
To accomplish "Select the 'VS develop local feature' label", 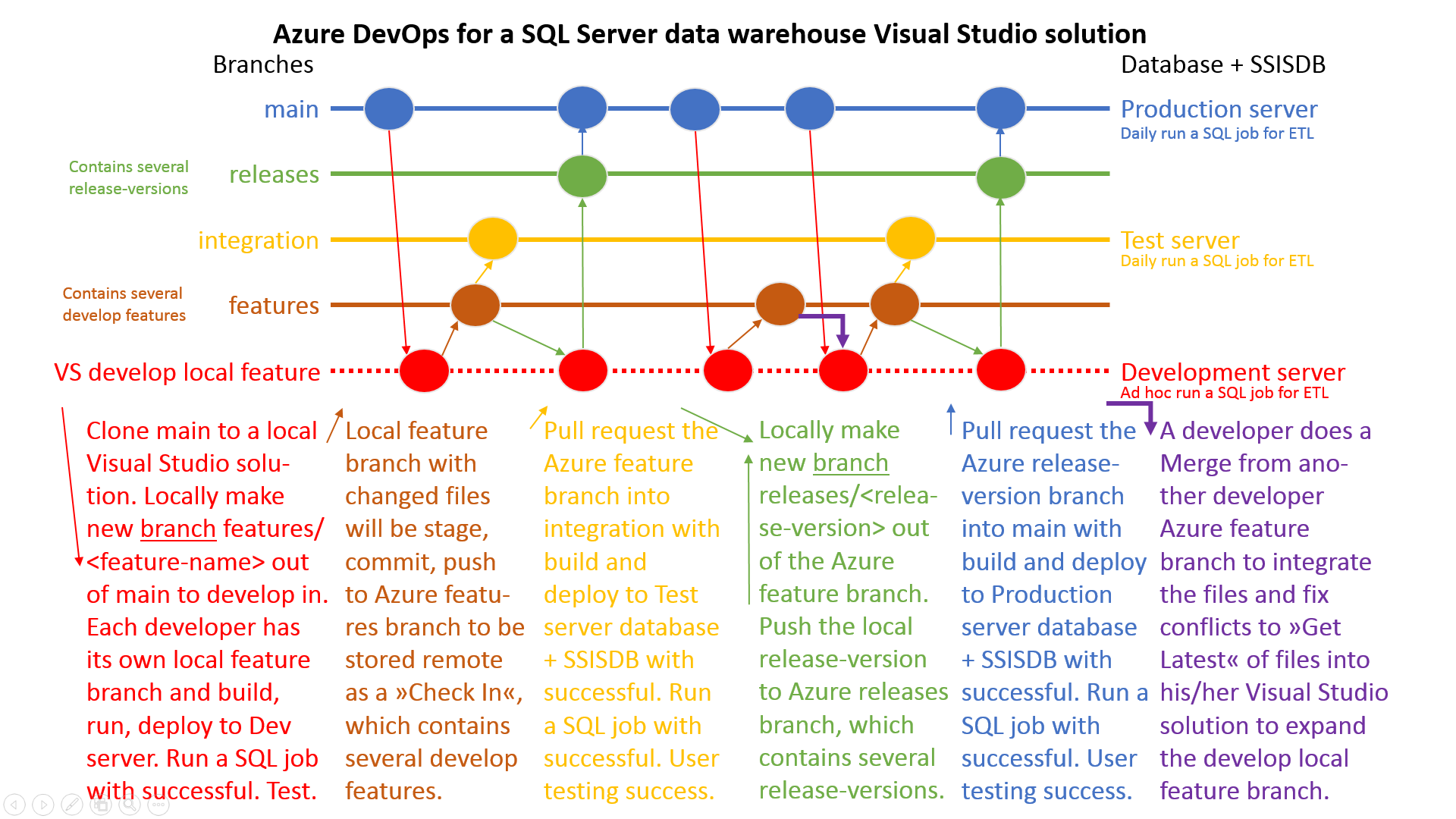I will pos(187,372).
